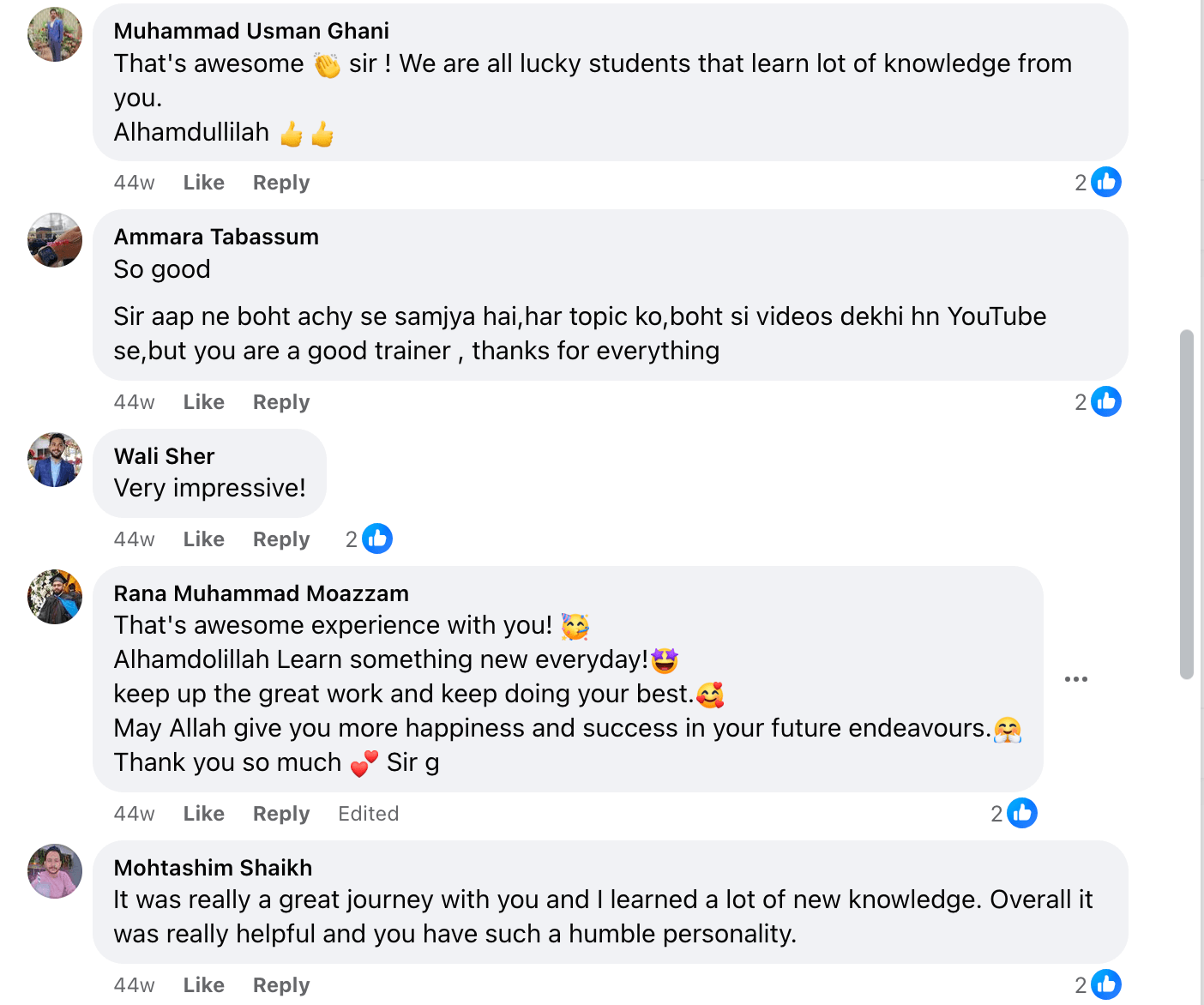
Task: Open Rana Muhammad Moazzam's profile avatar
Action: (x=55, y=597)
